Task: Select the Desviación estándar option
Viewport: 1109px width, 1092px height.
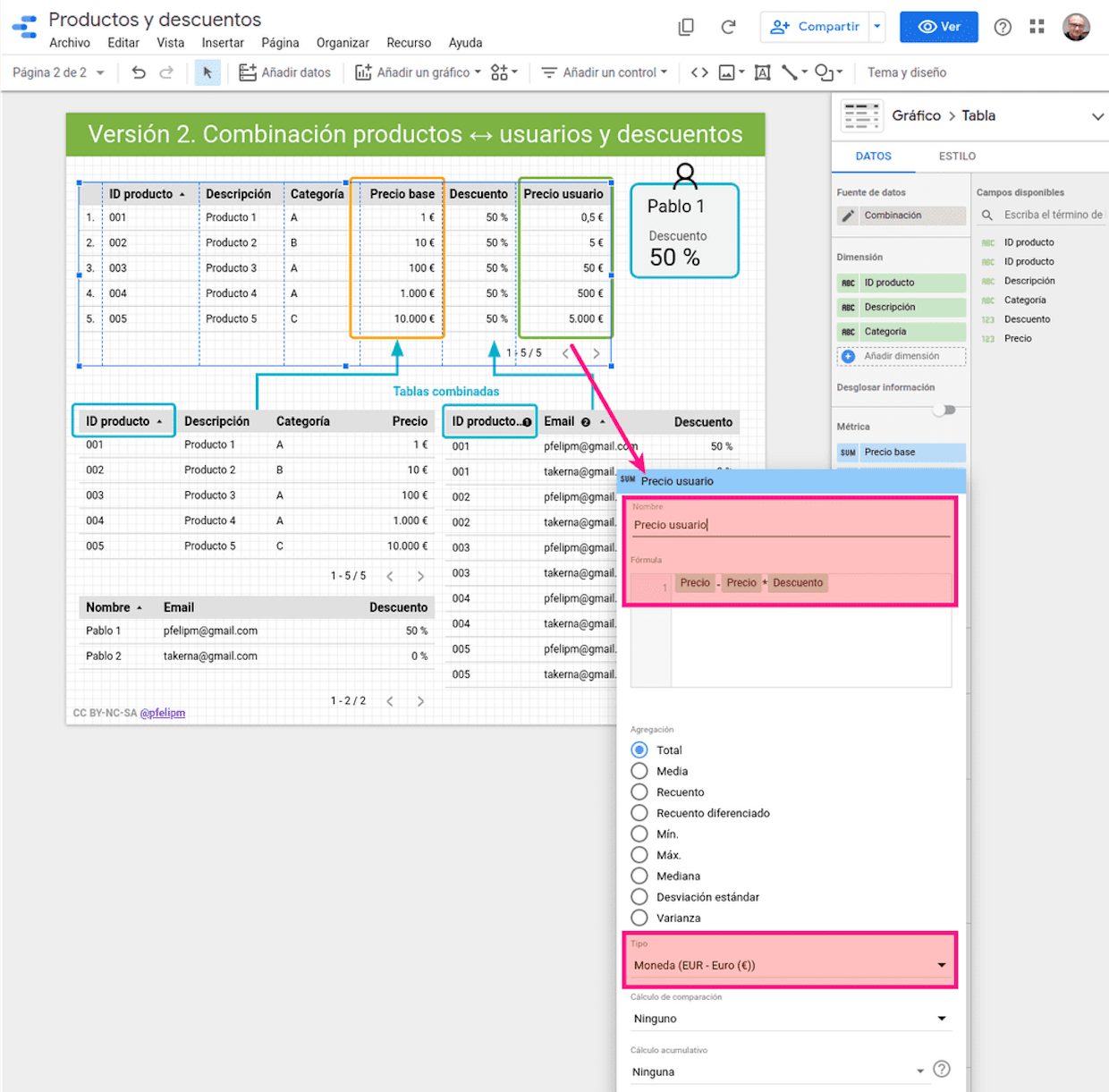Action: 639,897
